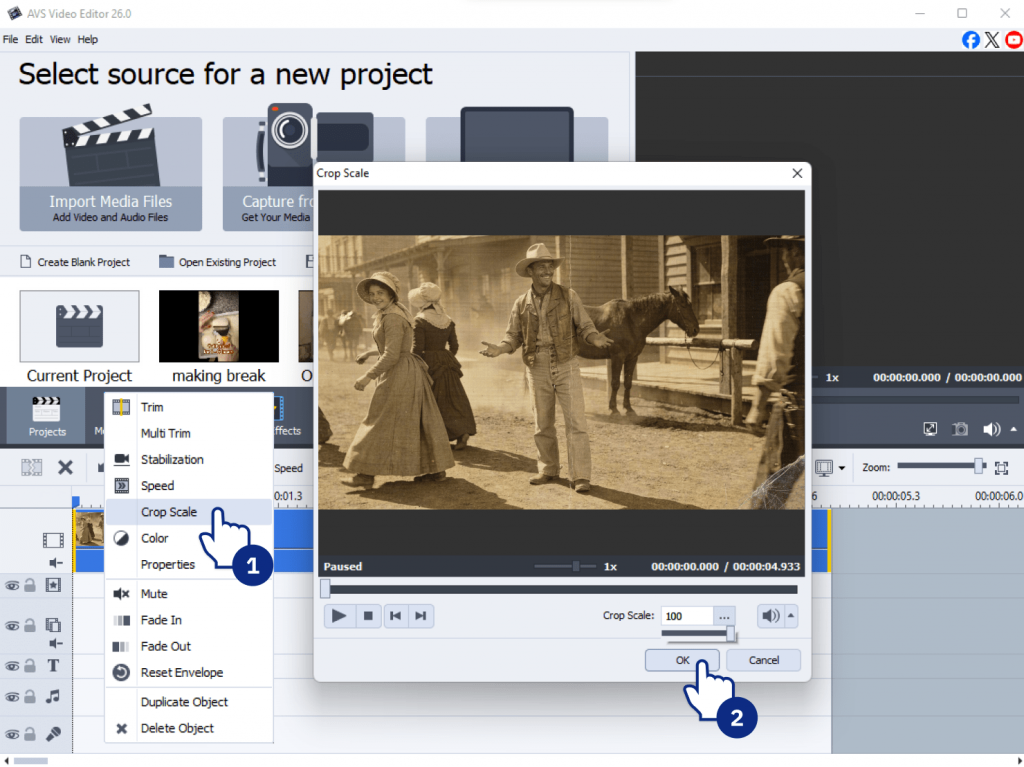The height and width of the screenshot is (767, 1024).
Task: Click the timeline Zoom slider handle
Action: 980,466
